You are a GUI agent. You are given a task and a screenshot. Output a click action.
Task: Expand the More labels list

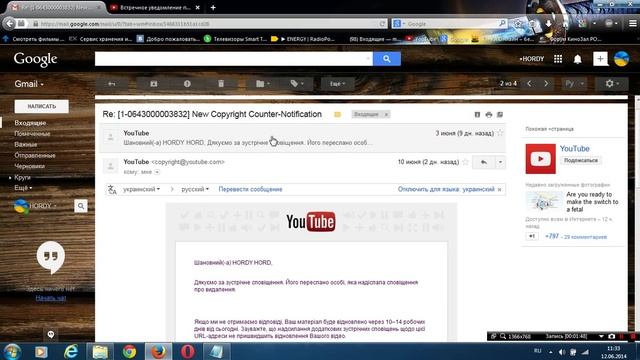23,188
